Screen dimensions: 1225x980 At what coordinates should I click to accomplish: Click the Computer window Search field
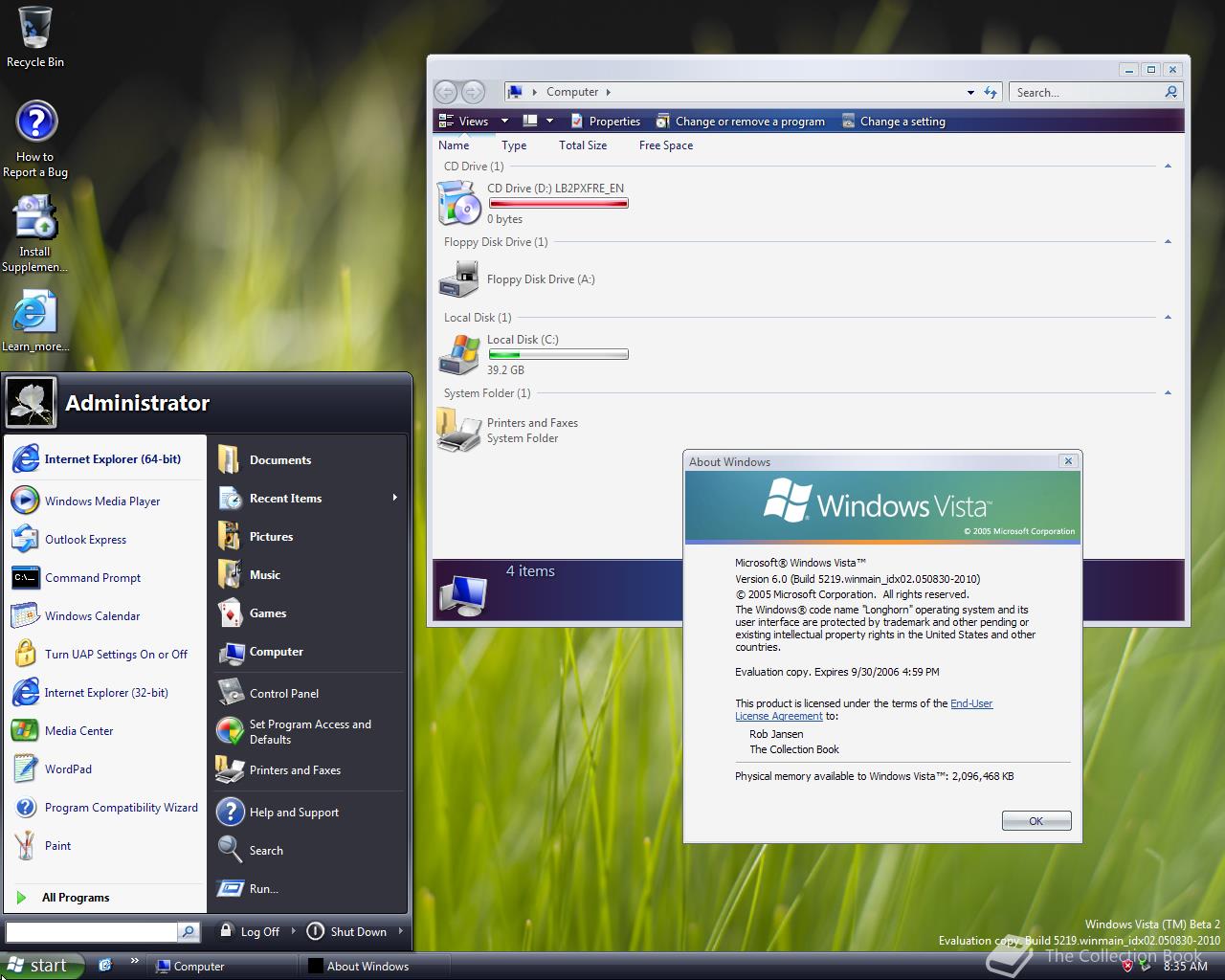point(1087,92)
